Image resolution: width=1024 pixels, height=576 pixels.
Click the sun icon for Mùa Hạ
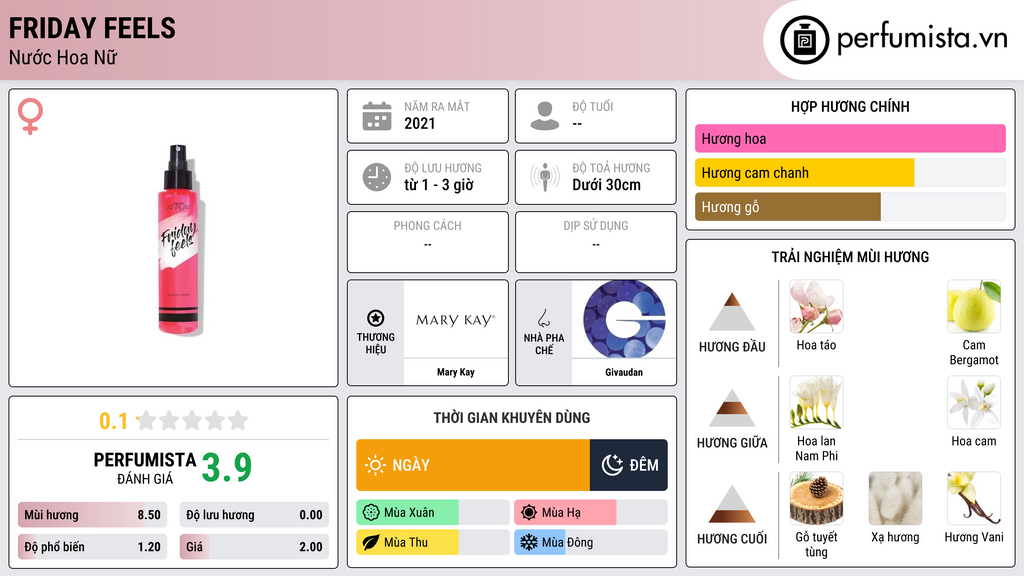coord(529,513)
